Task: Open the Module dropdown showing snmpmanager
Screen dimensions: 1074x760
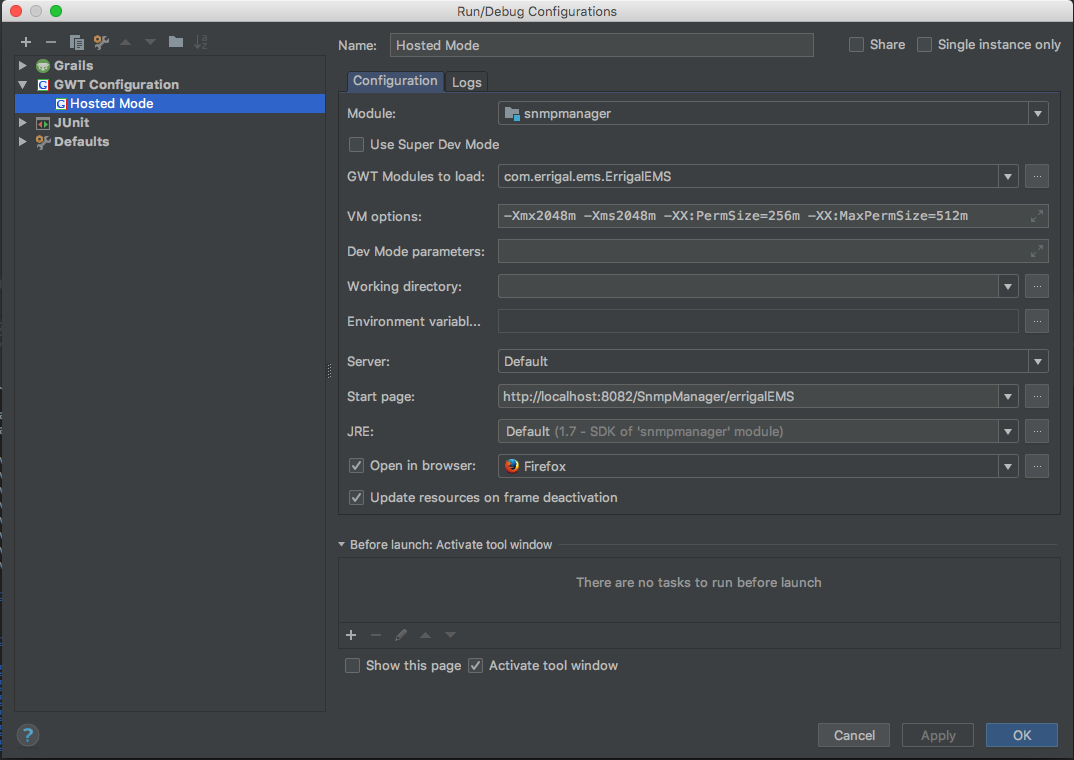Action: click(x=1038, y=114)
